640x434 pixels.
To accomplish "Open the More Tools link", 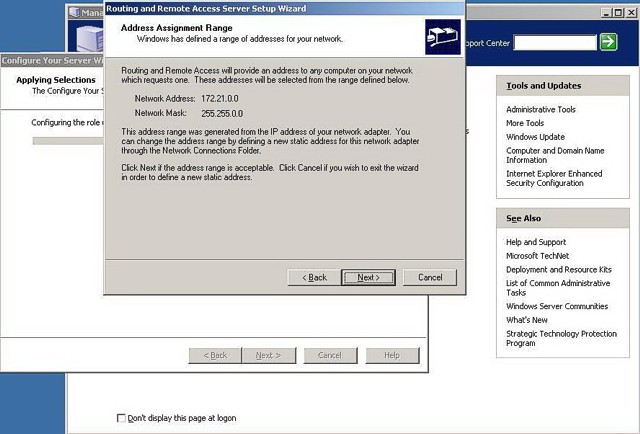I will 525,123.
